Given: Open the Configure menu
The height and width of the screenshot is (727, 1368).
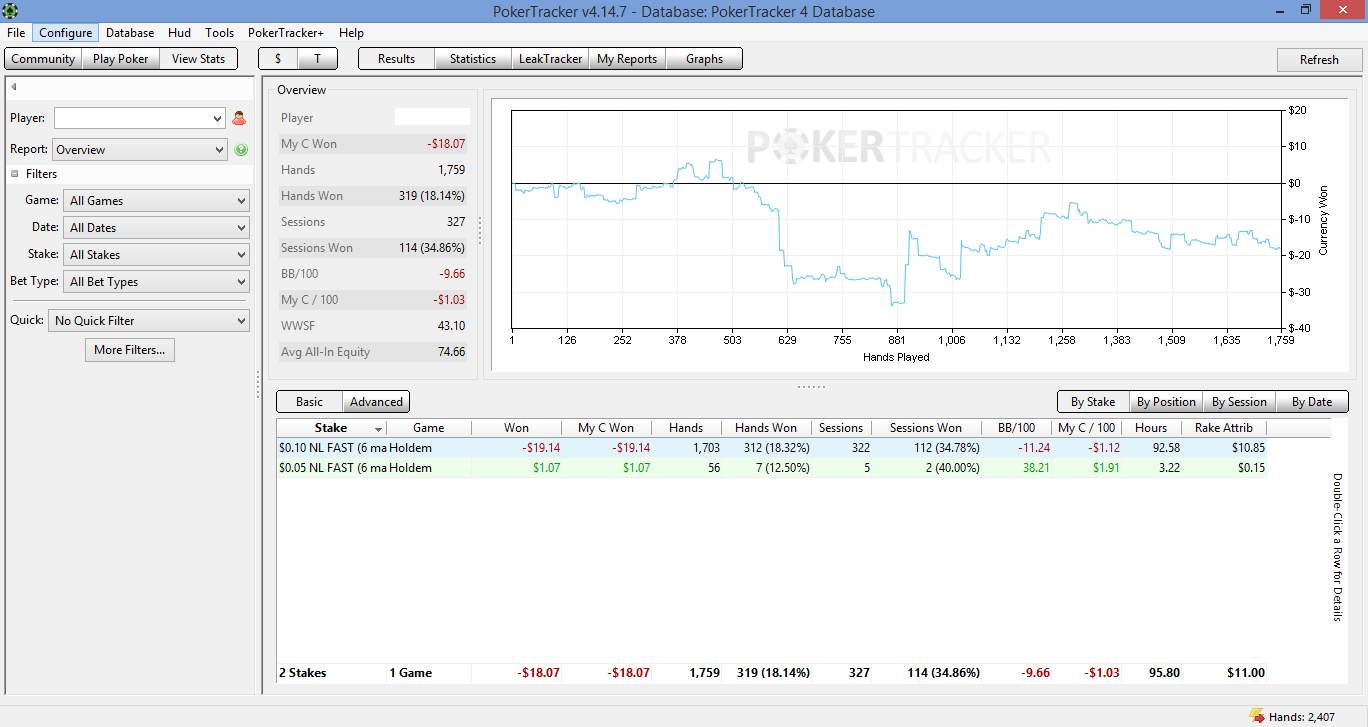Looking at the screenshot, I should (66, 33).
